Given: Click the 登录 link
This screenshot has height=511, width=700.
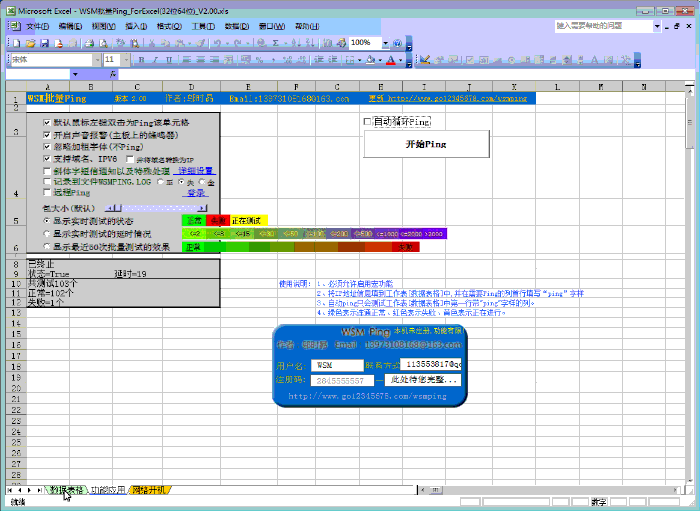Looking at the screenshot, I should (196, 193).
